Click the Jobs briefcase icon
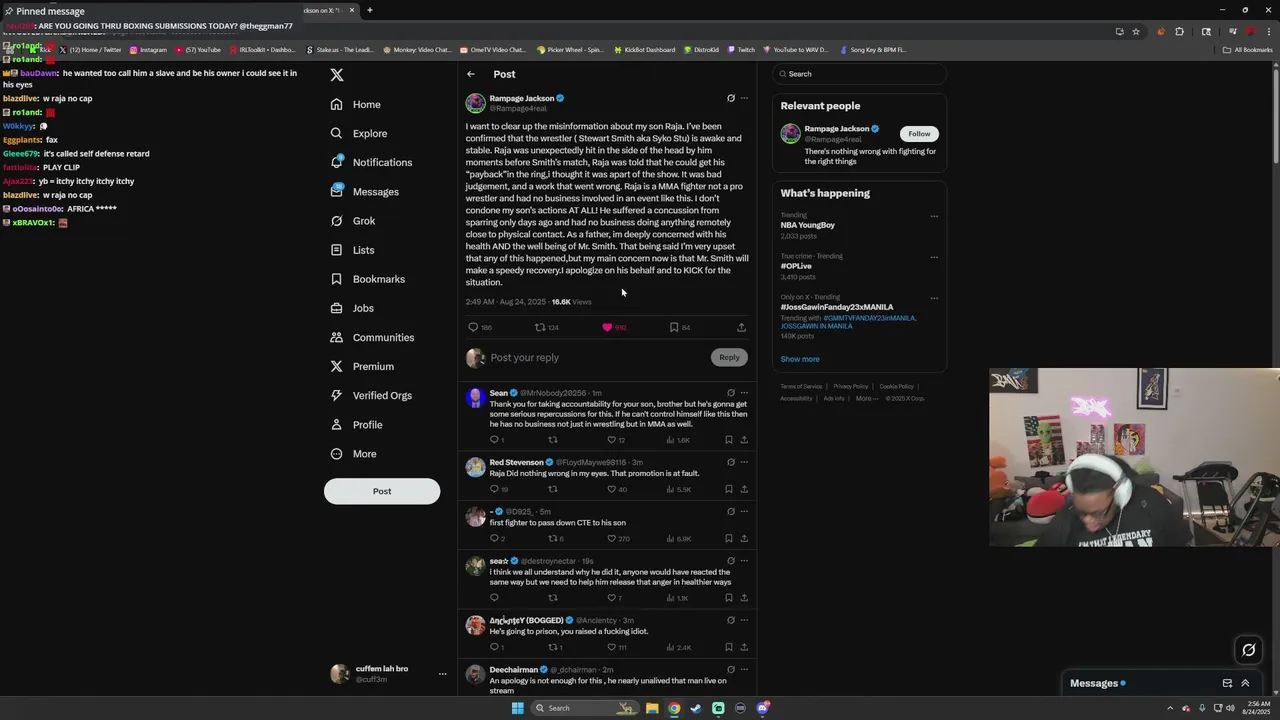This screenshot has width=1280, height=720. [x=337, y=308]
